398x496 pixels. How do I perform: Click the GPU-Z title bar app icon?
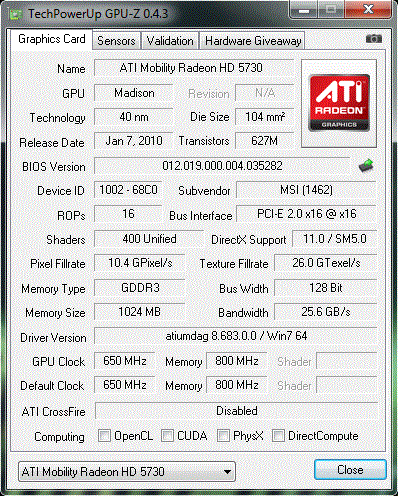[16, 14]
